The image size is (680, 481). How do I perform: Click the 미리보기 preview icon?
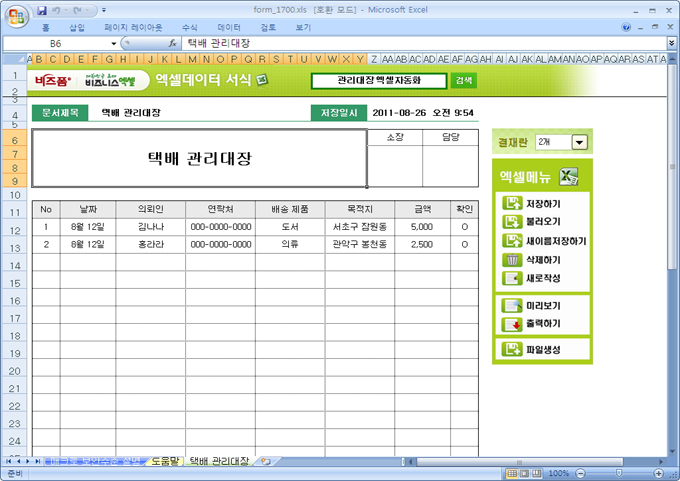point(512,305)
